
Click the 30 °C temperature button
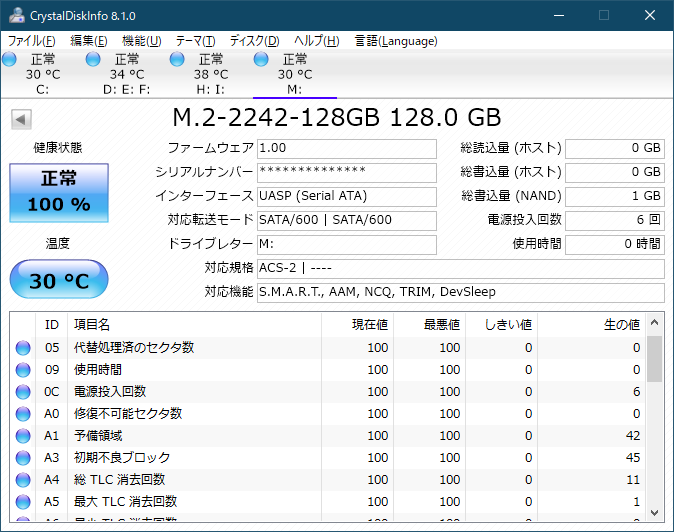point(59,279)
